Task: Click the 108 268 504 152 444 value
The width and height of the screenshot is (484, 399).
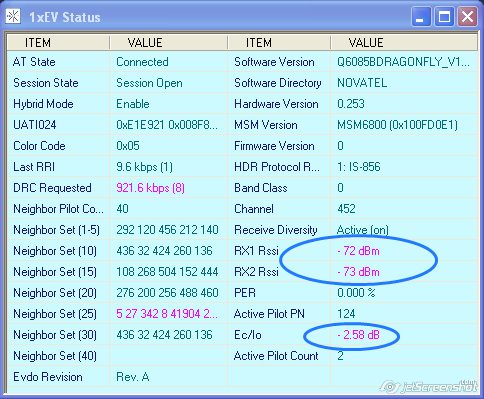Action: point(167,272)
